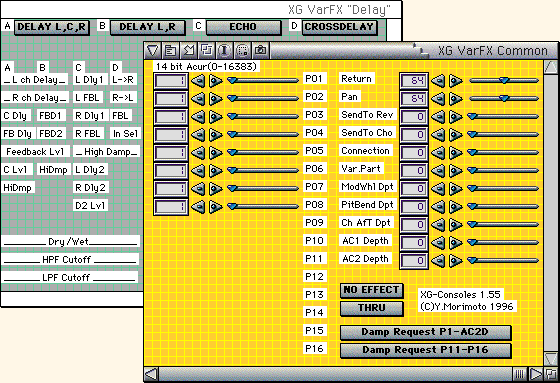Screen dimensions: 560x383
Task: Click the overlapping windows toolbar icon
Action: click(x=206, y=50)
